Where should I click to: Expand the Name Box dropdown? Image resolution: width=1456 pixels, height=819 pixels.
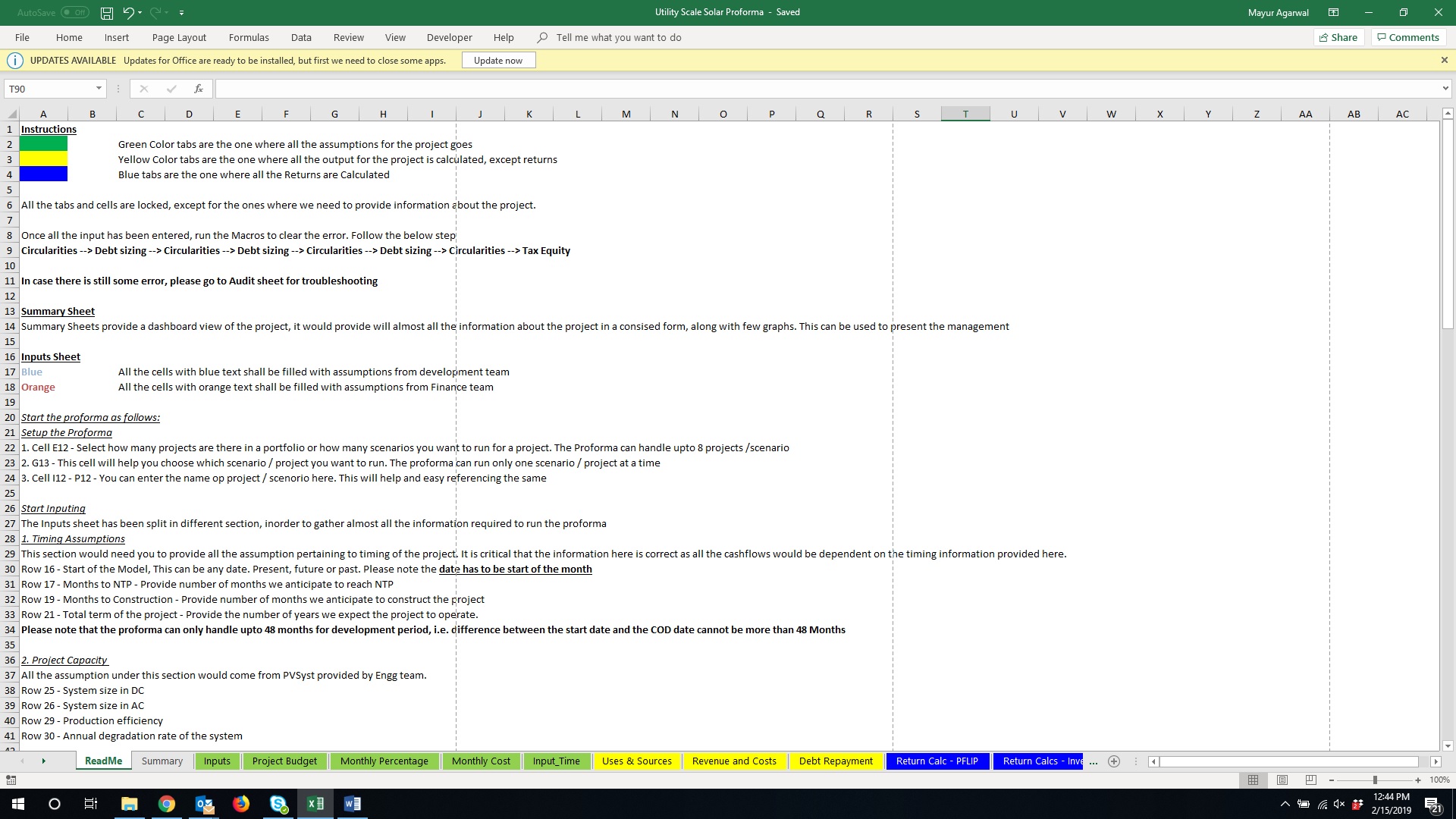tap(99, 89)
